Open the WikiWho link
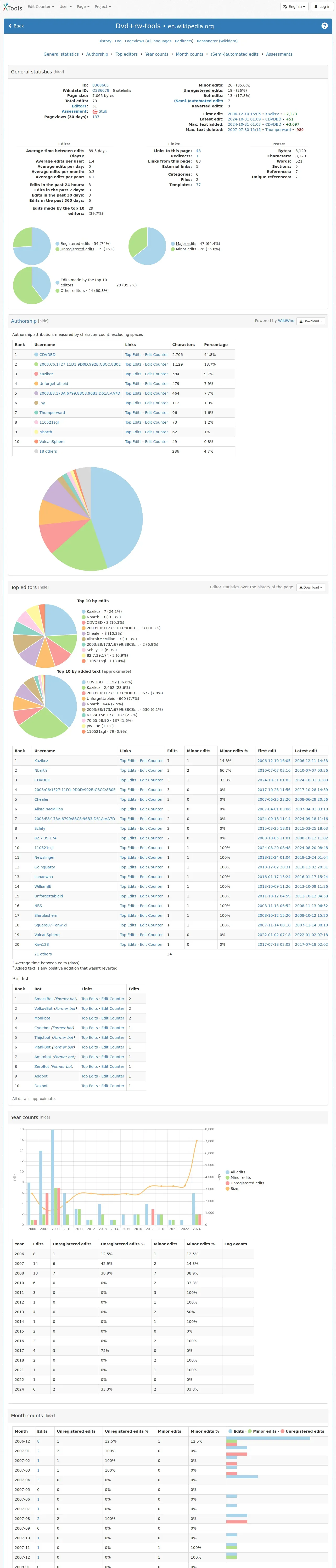 point(286,321)
